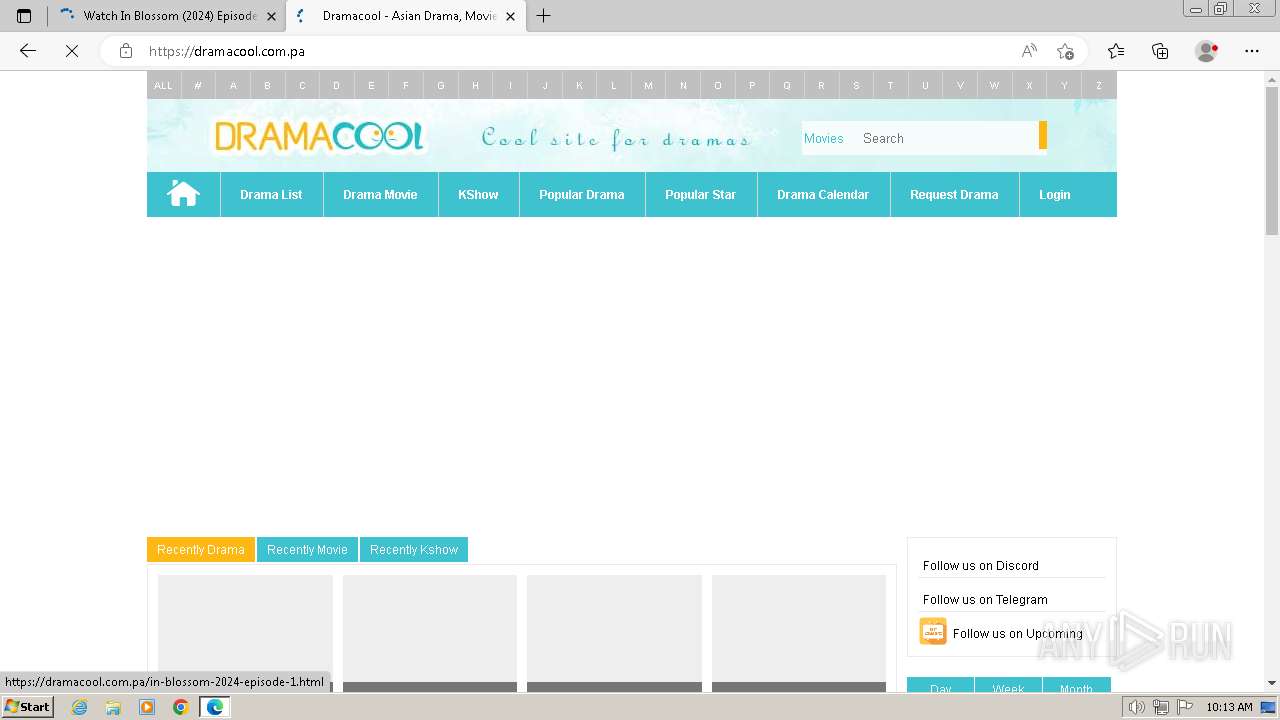This screenshot has height=720, width=1280.
Task: Open the Dramacool home icon
Action: [184, 194]
